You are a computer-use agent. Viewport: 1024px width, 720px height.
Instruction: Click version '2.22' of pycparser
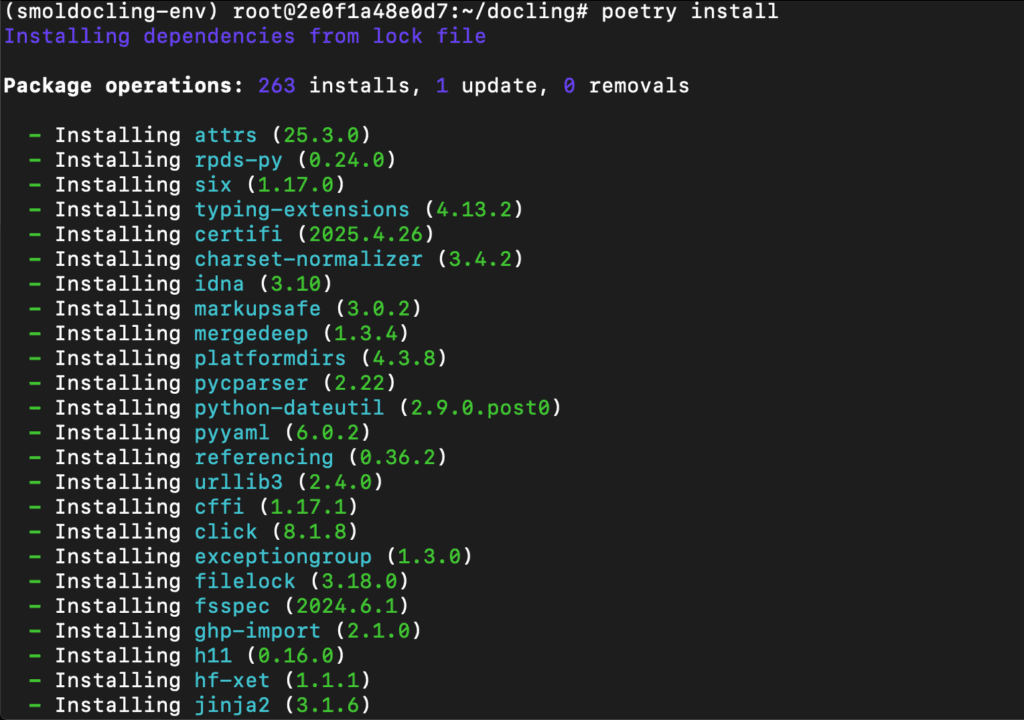pyautogui.click(x=359, y=383)
